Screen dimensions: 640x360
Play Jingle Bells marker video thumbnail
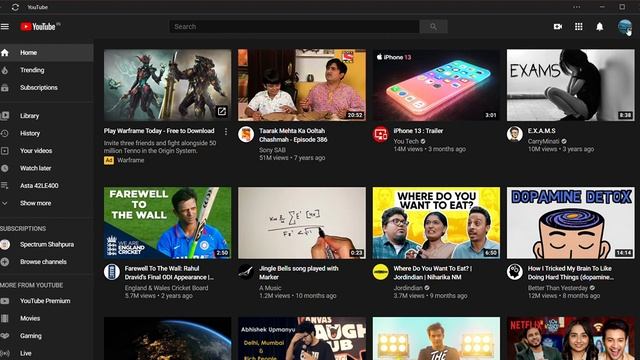click(x=302, y=223)
